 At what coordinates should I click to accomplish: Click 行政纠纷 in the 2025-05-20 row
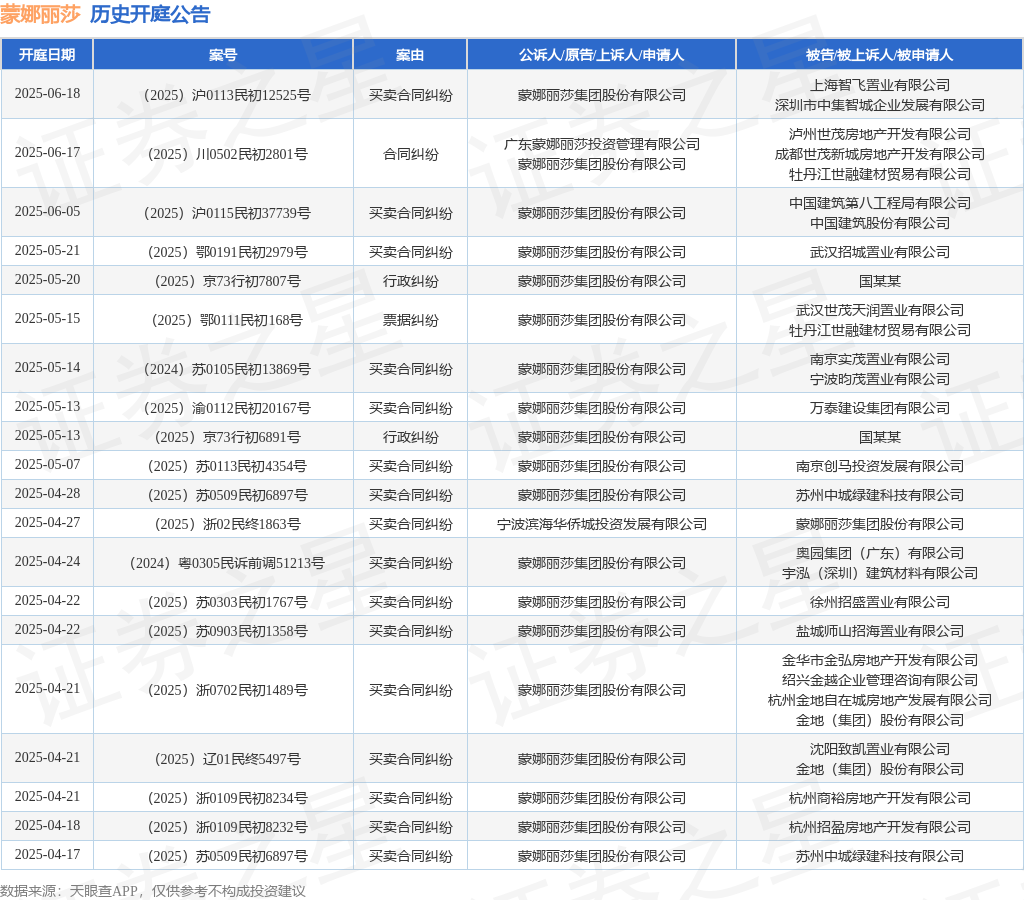tap(410, 281)
